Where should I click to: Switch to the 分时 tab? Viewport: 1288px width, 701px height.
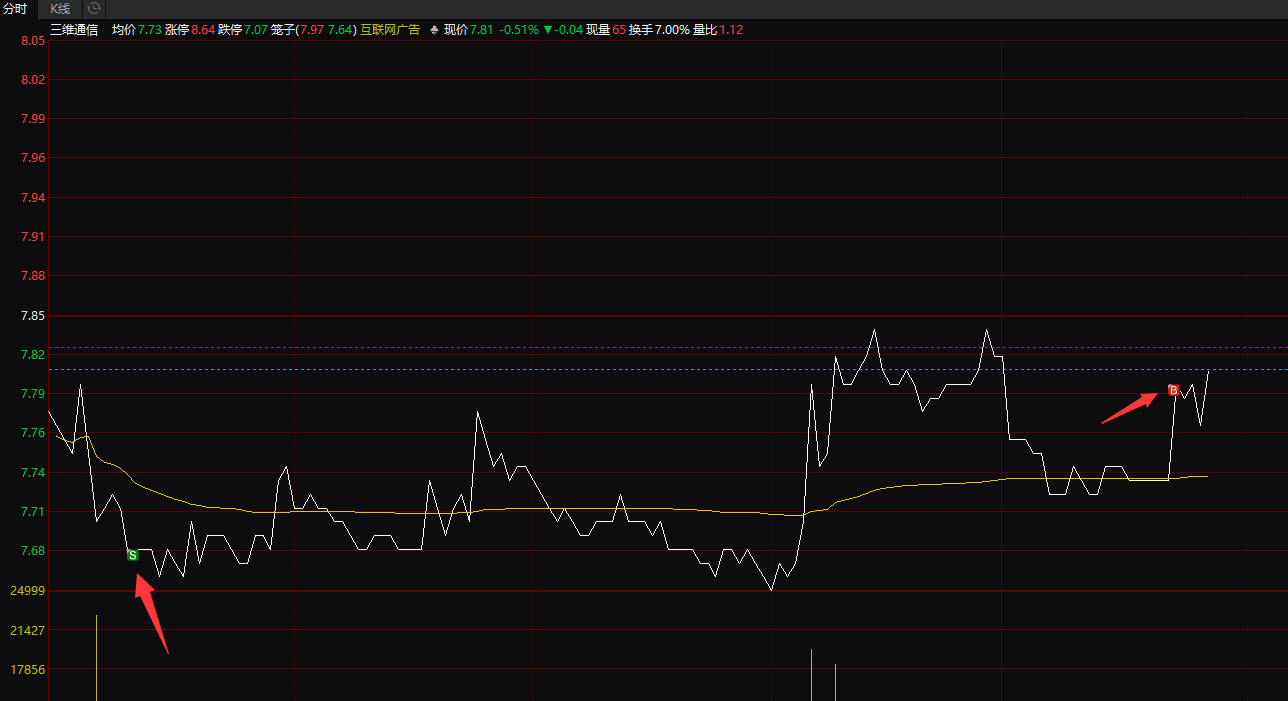tap(15, 8)
